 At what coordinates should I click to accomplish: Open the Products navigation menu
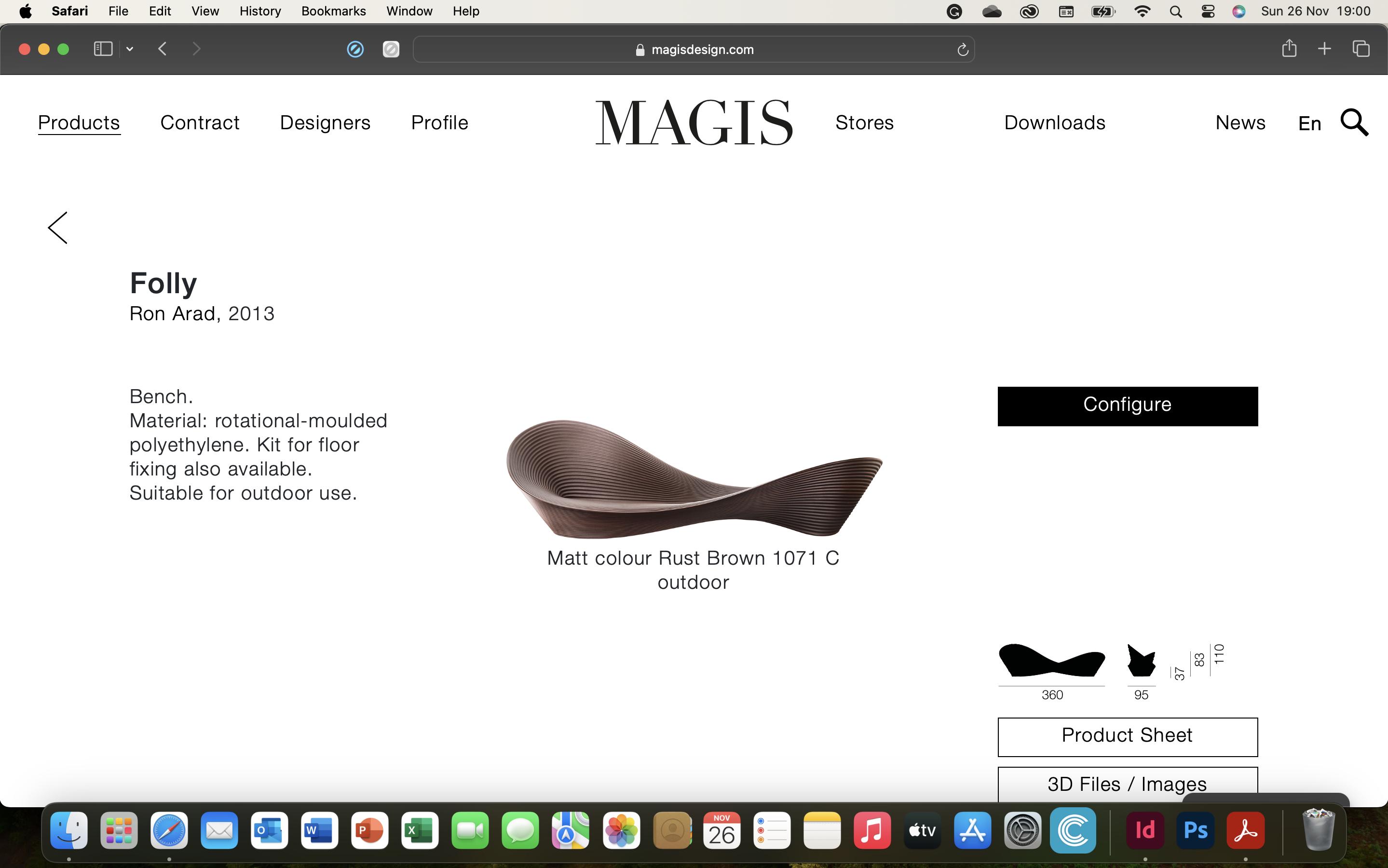pos(79,122)
